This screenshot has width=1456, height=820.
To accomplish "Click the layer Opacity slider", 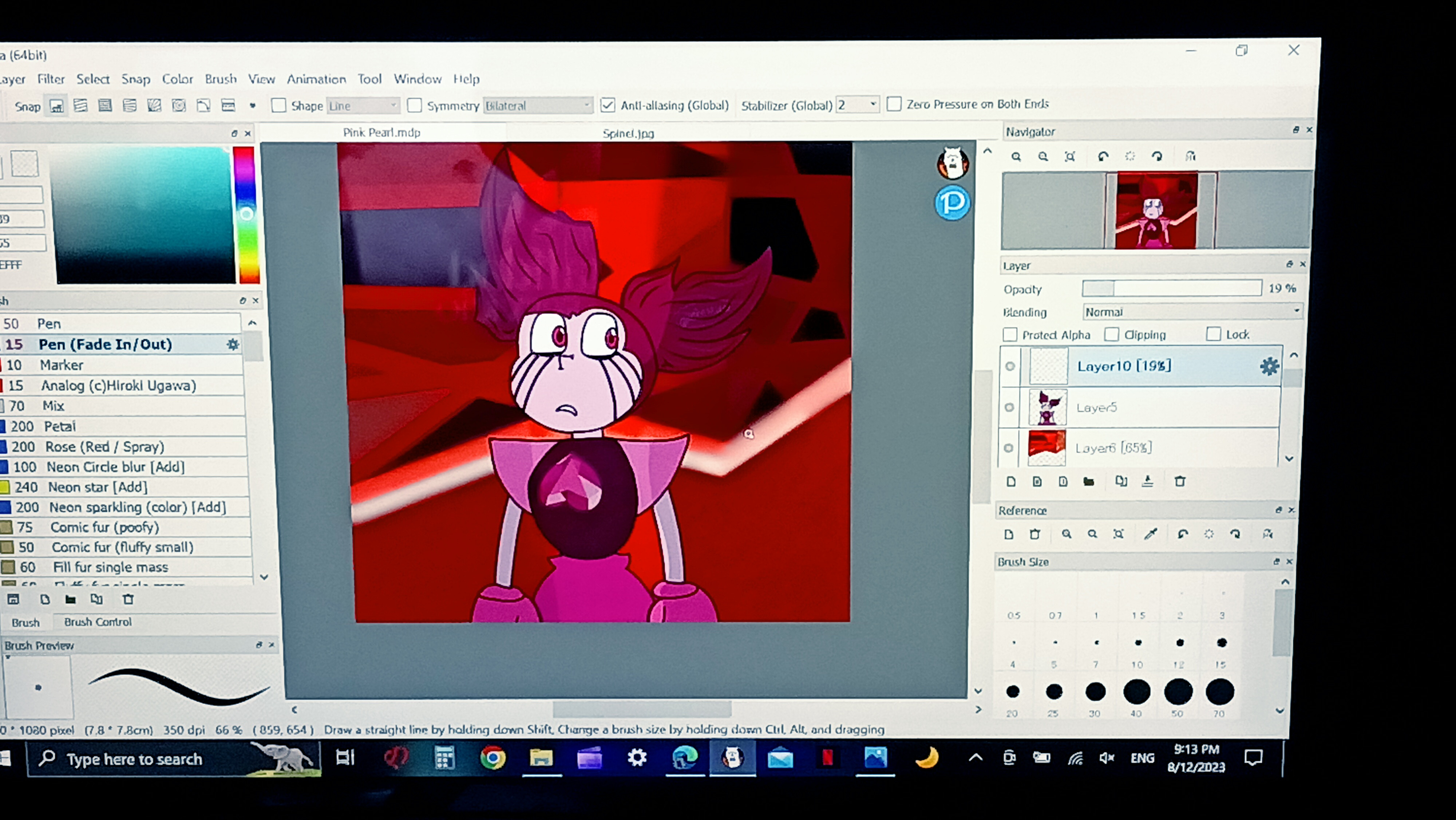I will 1172,288.
